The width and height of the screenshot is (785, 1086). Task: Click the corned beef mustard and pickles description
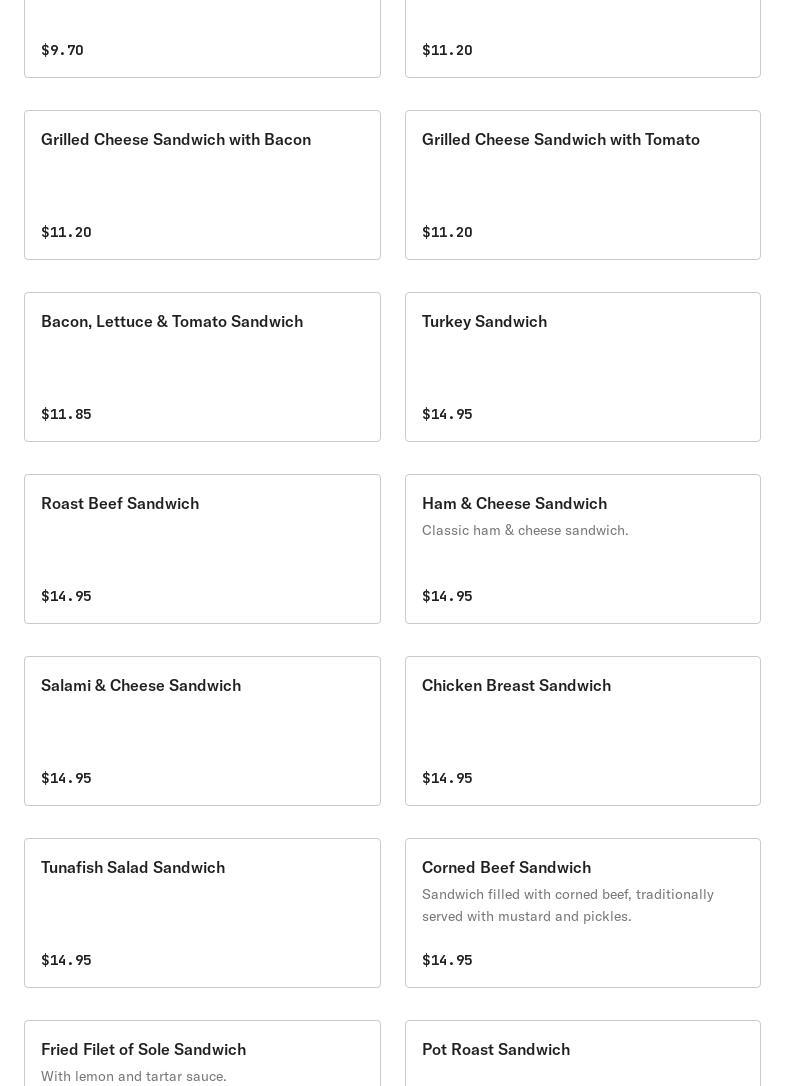click(567, 905)
